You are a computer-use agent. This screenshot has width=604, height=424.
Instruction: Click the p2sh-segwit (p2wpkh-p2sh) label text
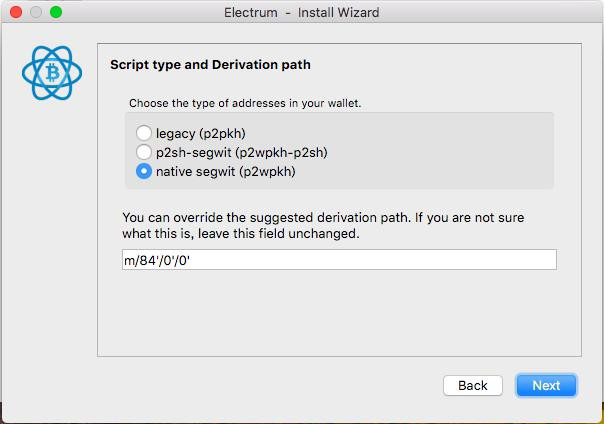242,153
